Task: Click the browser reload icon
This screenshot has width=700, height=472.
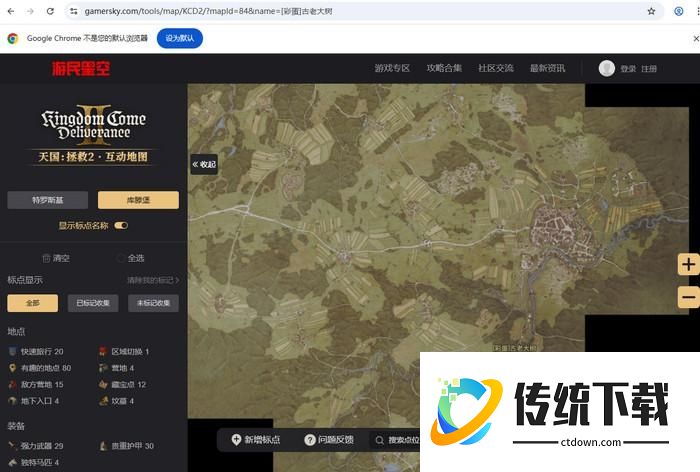Action: click(x=49, y=11)
